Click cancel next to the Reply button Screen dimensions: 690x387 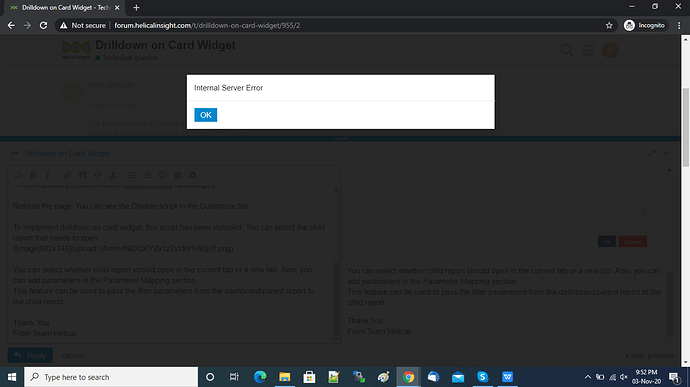pyautogui.click(x=73, y=355)
